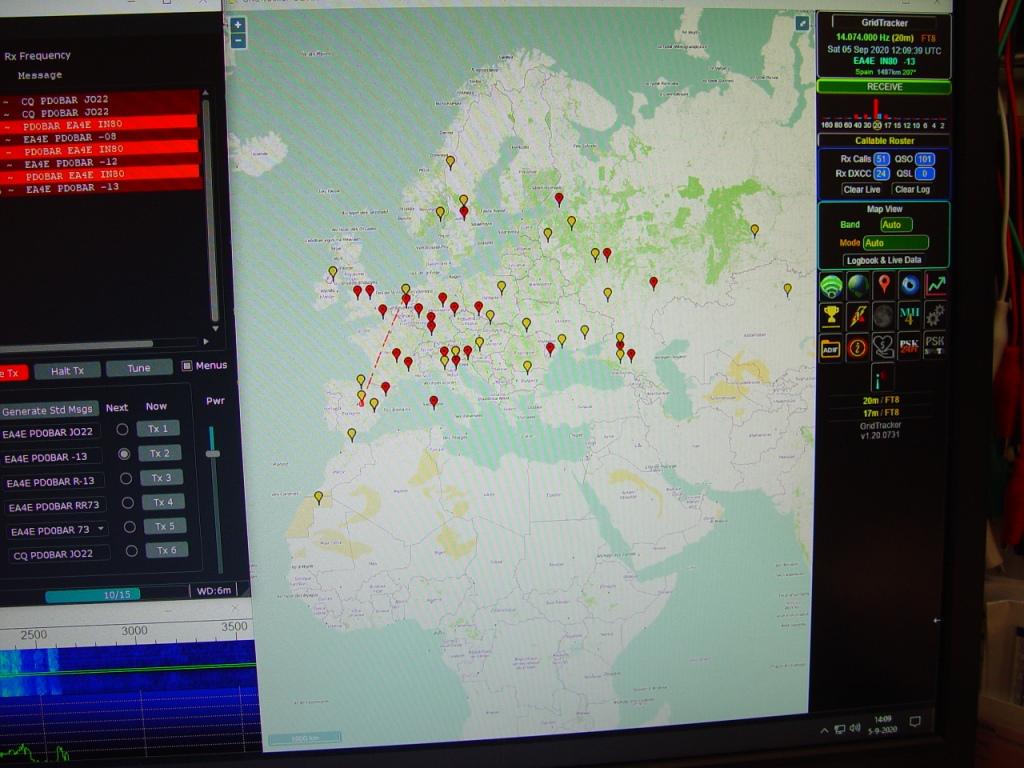The width and height of the screenshot is (1024, 768).
Task: Send now with Tx 6 button
Action: [x=167, y=551]
